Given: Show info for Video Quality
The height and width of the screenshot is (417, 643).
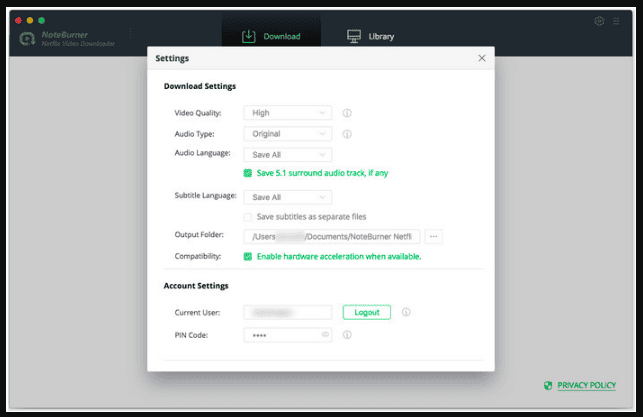Looking at the screenshot, I should tap(347, 113).
